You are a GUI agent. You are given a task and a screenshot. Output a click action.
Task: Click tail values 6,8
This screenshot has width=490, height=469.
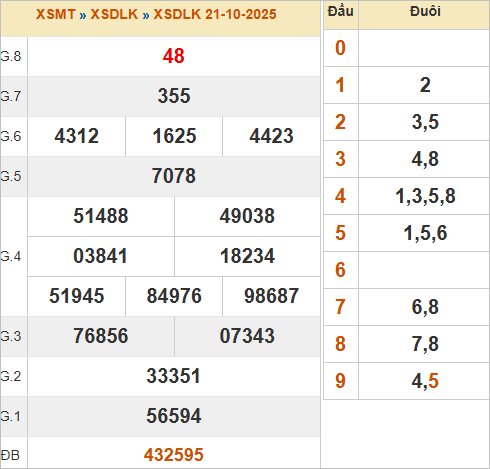(x=425, y=307)
